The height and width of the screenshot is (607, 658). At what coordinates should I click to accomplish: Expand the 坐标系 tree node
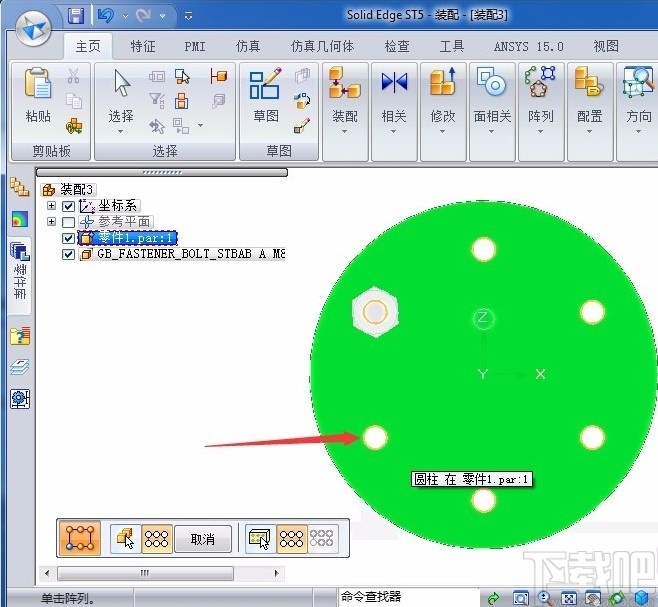point(51,205)
